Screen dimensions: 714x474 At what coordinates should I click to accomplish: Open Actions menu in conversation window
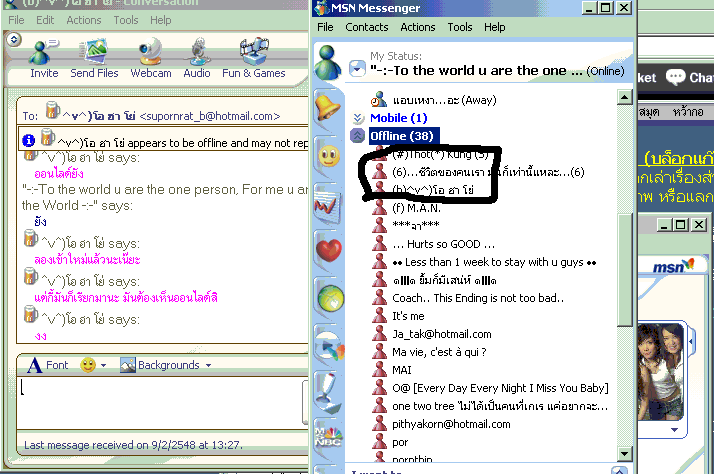(x=84, y=20)
